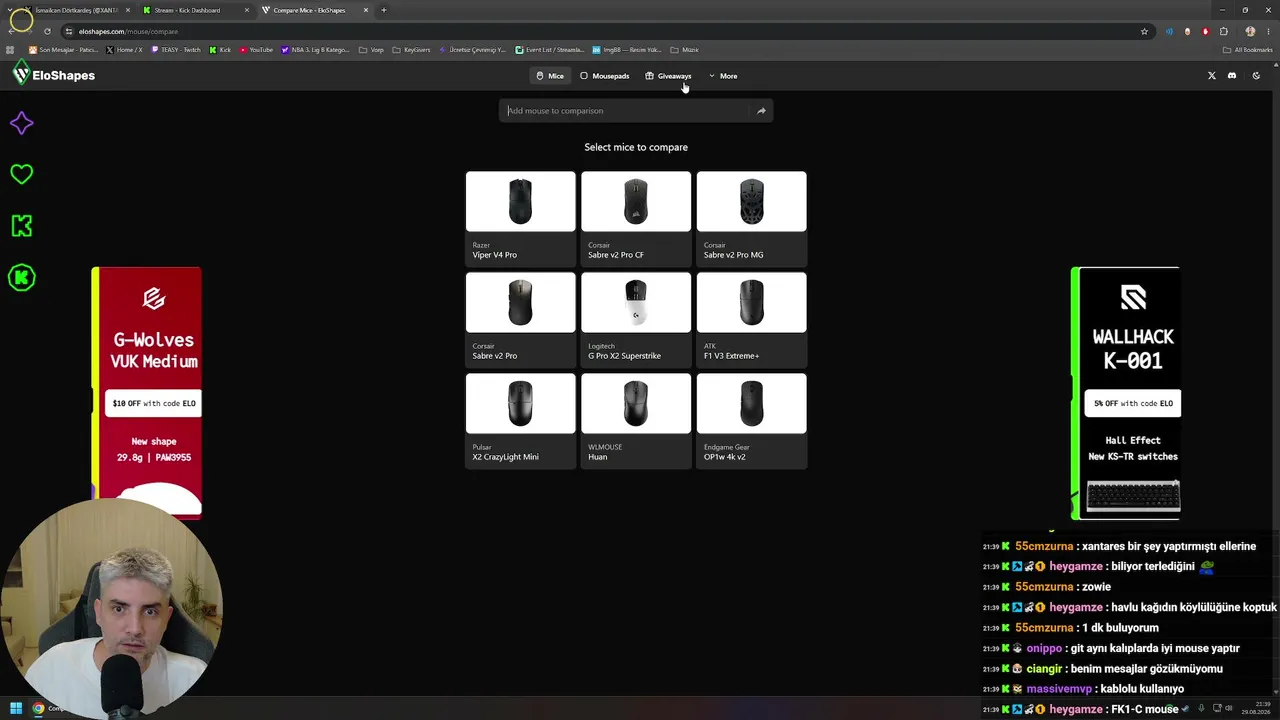View site information icon in address bar

69,31
